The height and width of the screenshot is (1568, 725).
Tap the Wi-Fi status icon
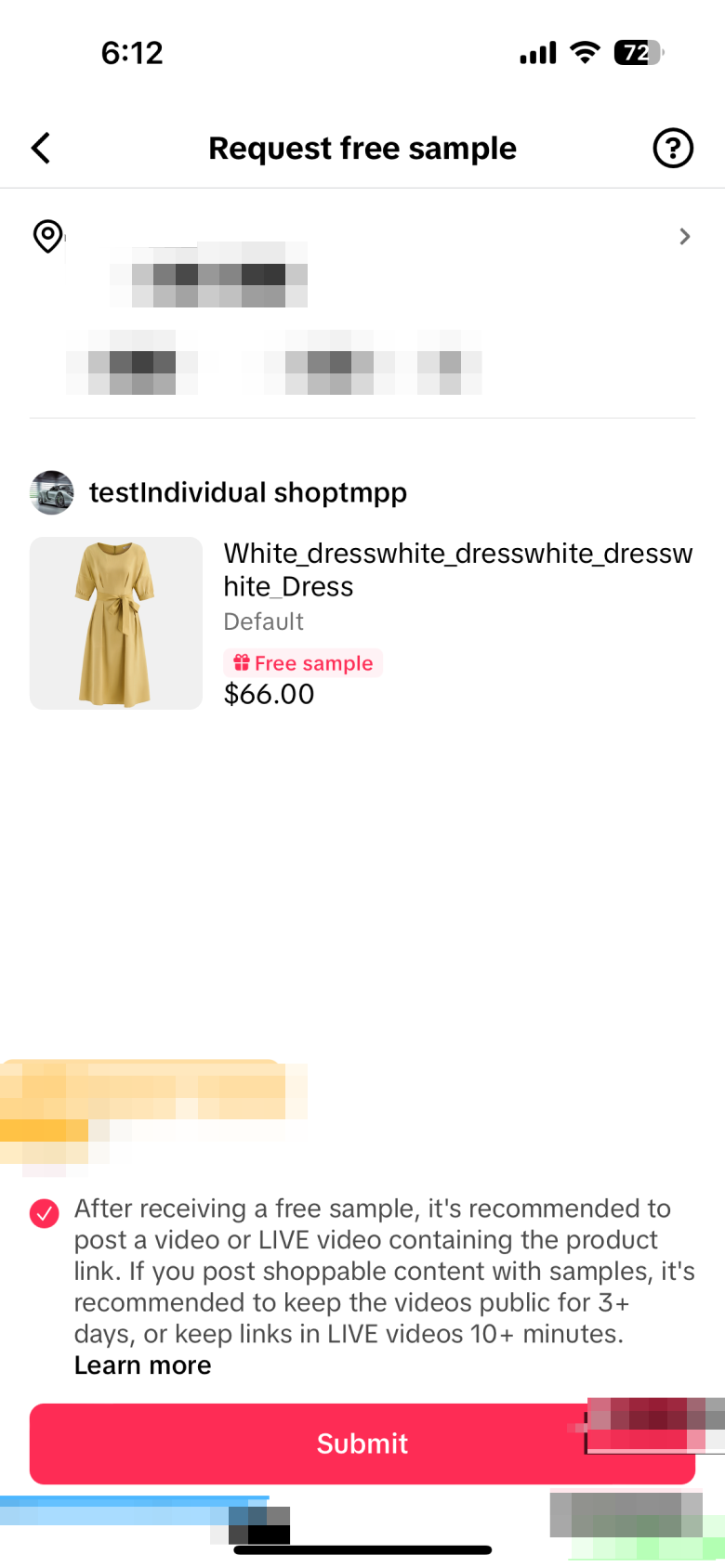(586, 52)
